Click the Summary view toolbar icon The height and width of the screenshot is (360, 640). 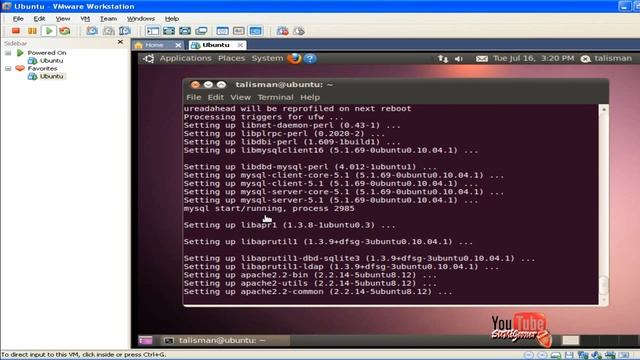coord(222,31)
